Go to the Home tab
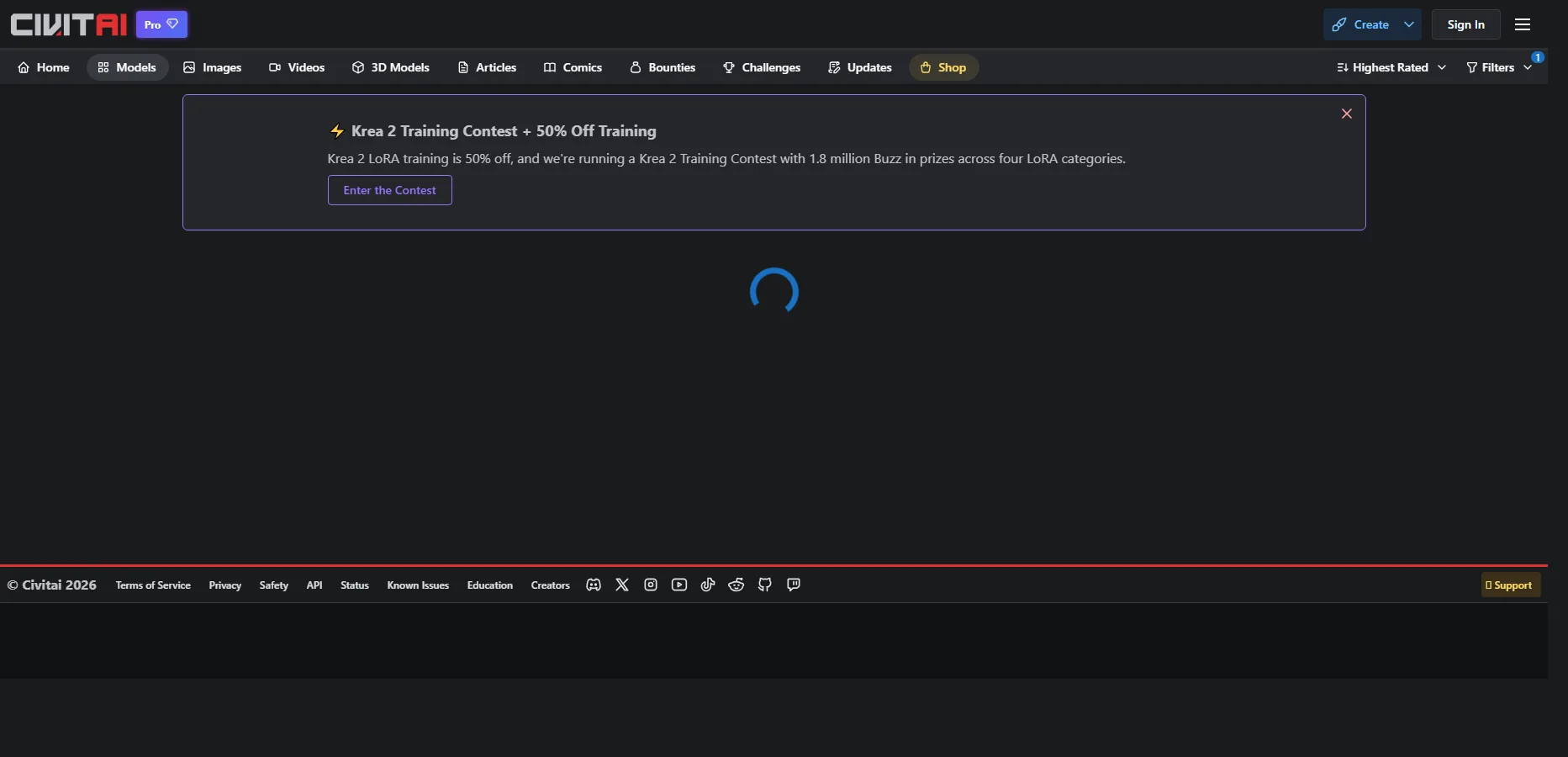Image resolution: width=1568 pixels, height=757 pixels. coord(44,67)
